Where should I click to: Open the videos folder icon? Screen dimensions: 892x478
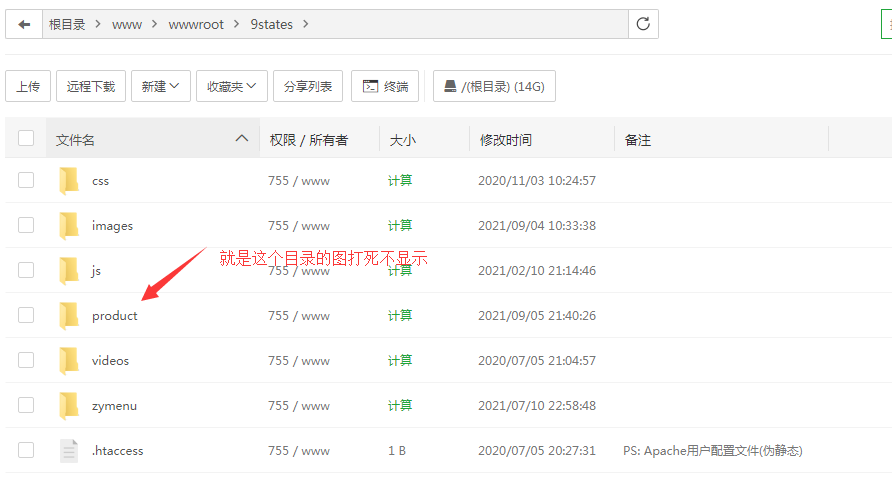69,361
